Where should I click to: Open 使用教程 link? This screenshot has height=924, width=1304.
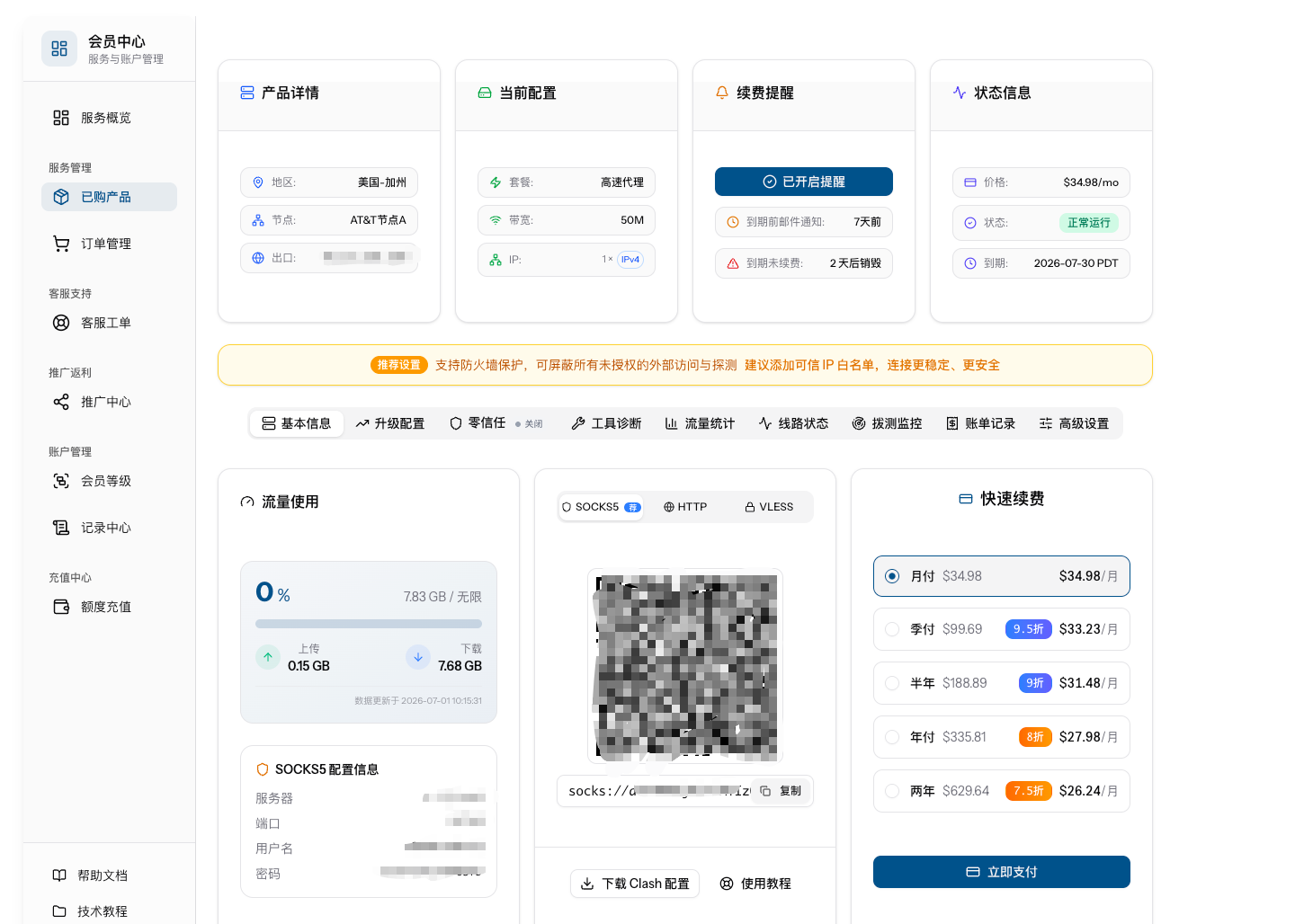point(755,884)
